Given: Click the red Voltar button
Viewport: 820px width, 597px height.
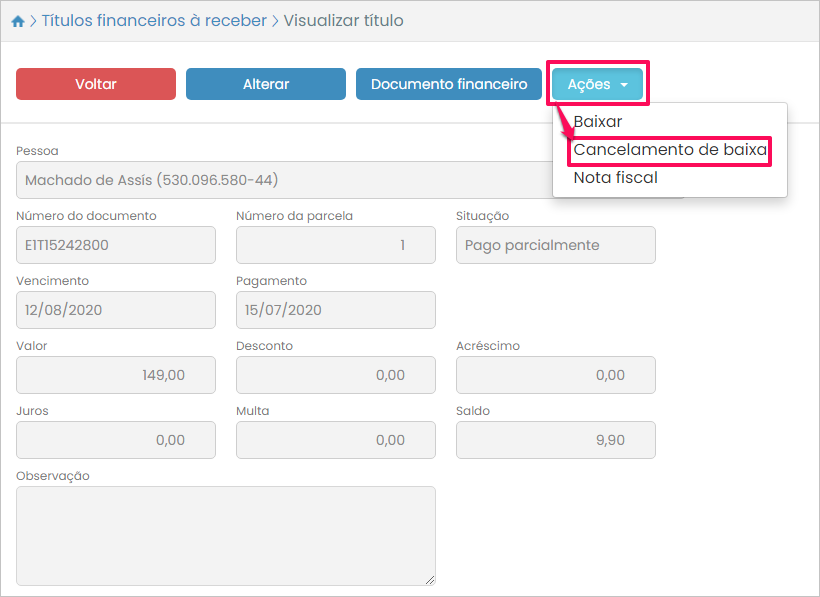Looking at the screenshot, I should coord(96,84).
